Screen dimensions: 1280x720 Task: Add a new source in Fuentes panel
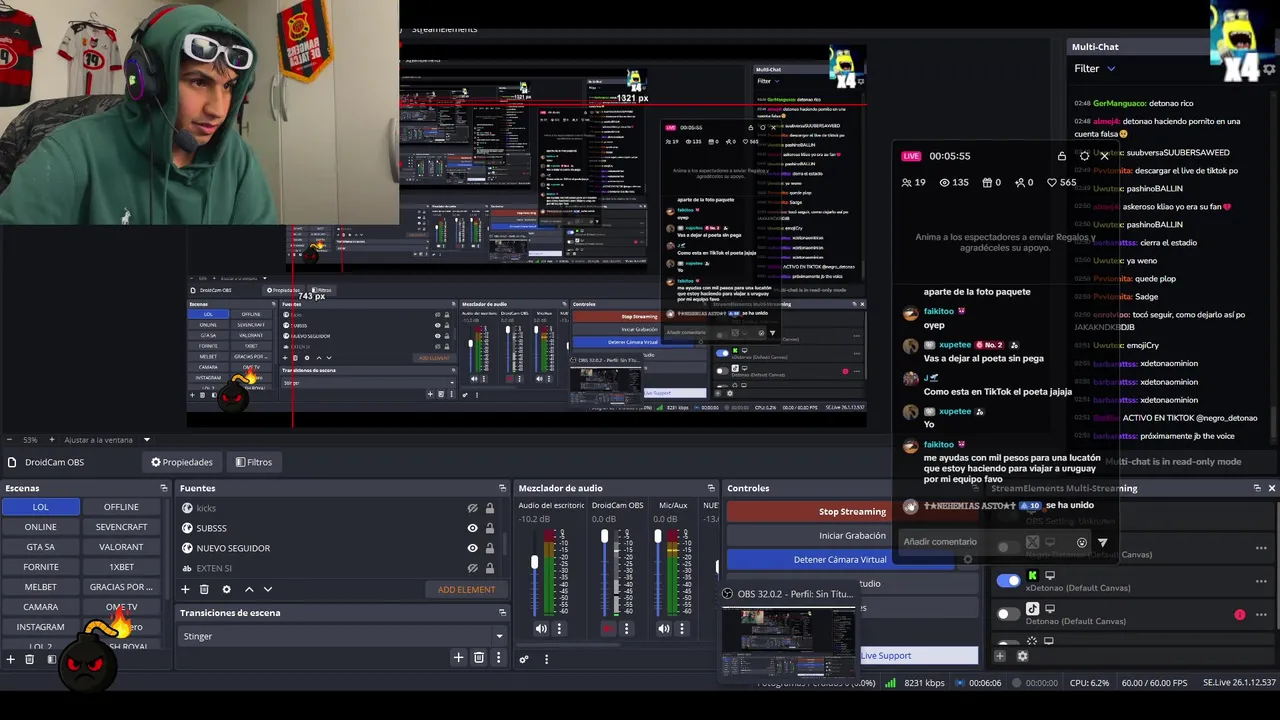(185, 589)
